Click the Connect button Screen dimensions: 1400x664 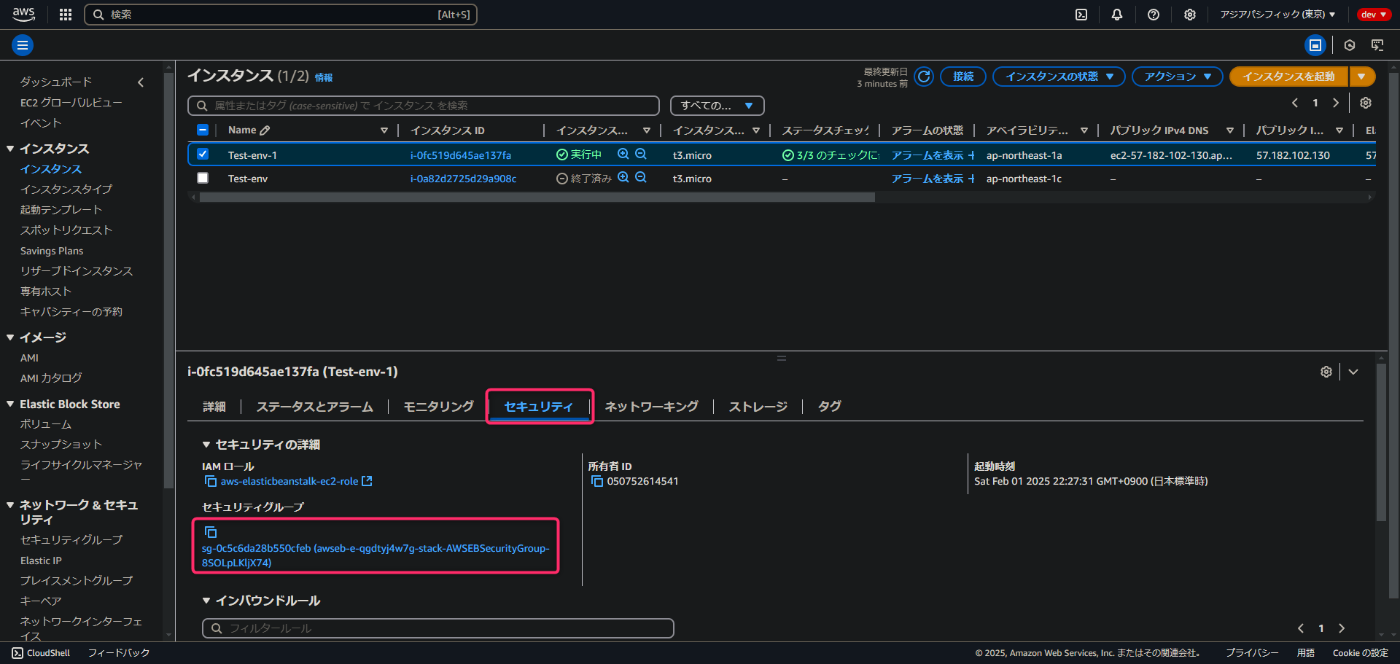click(x=963, y=76)
